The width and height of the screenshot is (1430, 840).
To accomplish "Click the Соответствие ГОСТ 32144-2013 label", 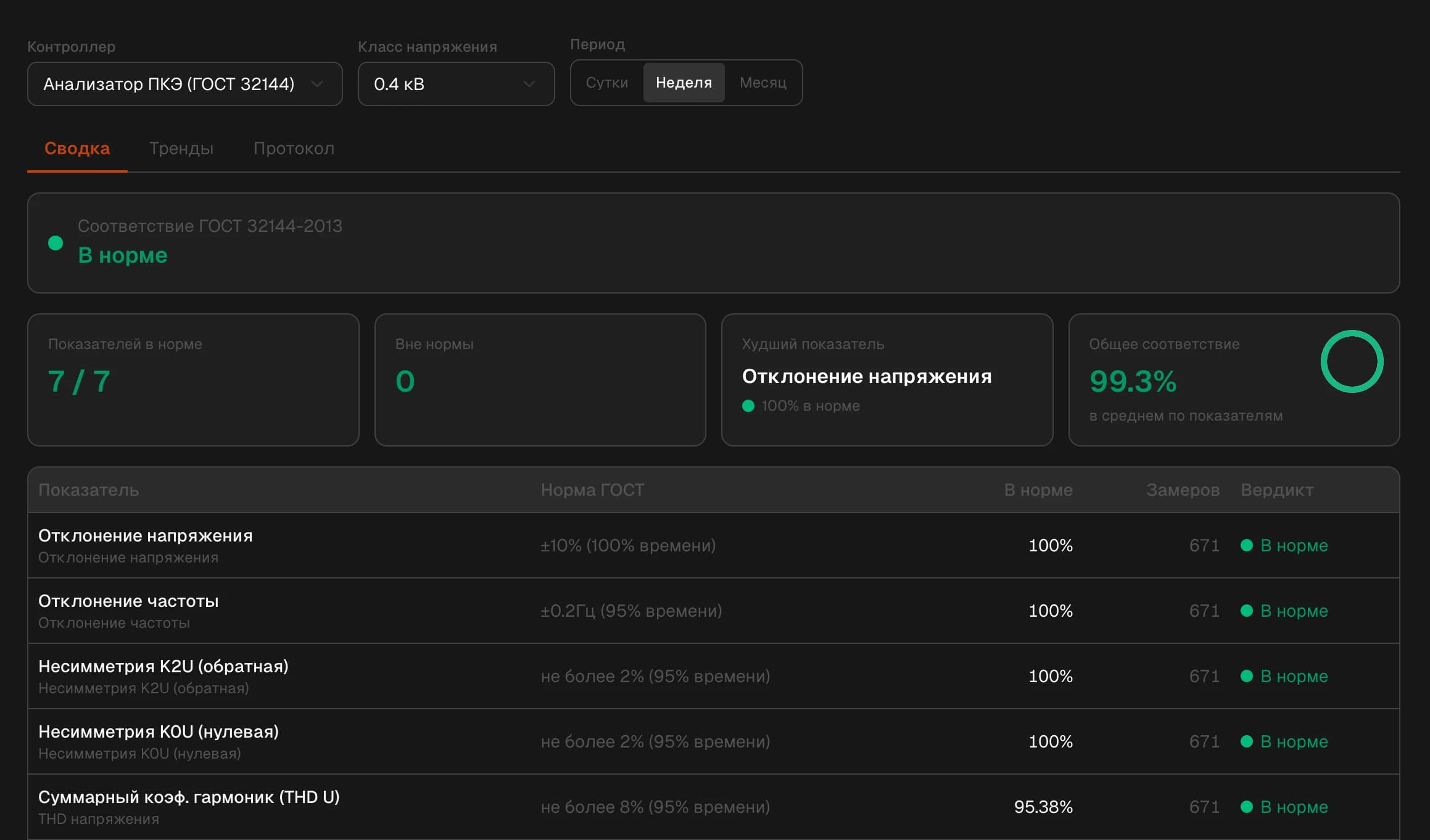I will (210, 226).
